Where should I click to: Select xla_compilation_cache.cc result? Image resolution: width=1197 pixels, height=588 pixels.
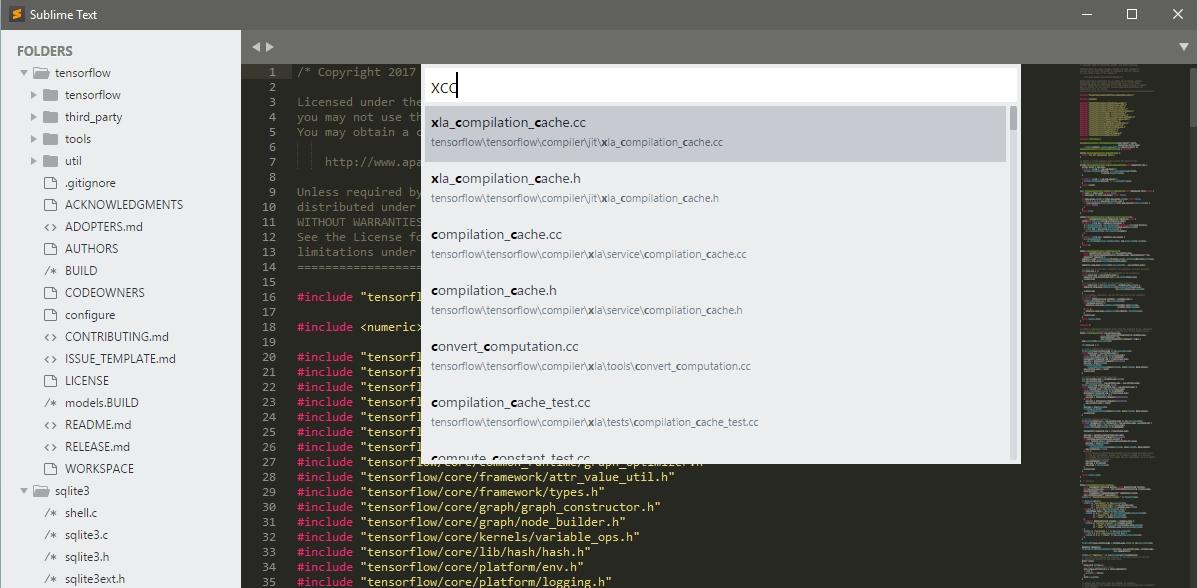[x=715, y=133]
